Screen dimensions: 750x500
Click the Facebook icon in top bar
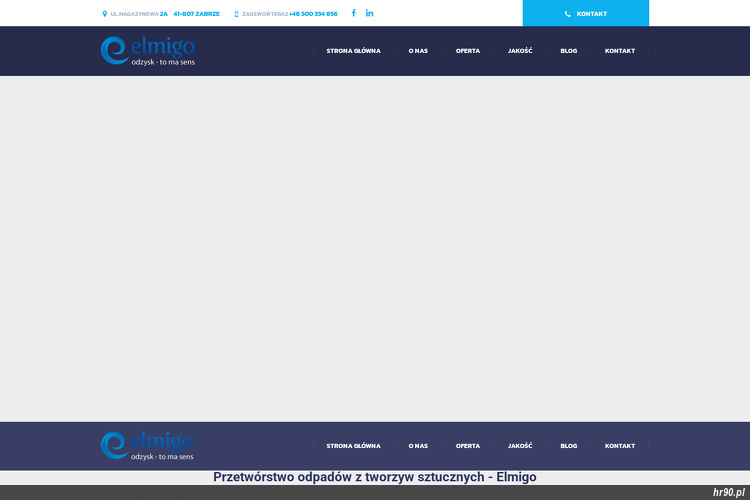[353, 13]
